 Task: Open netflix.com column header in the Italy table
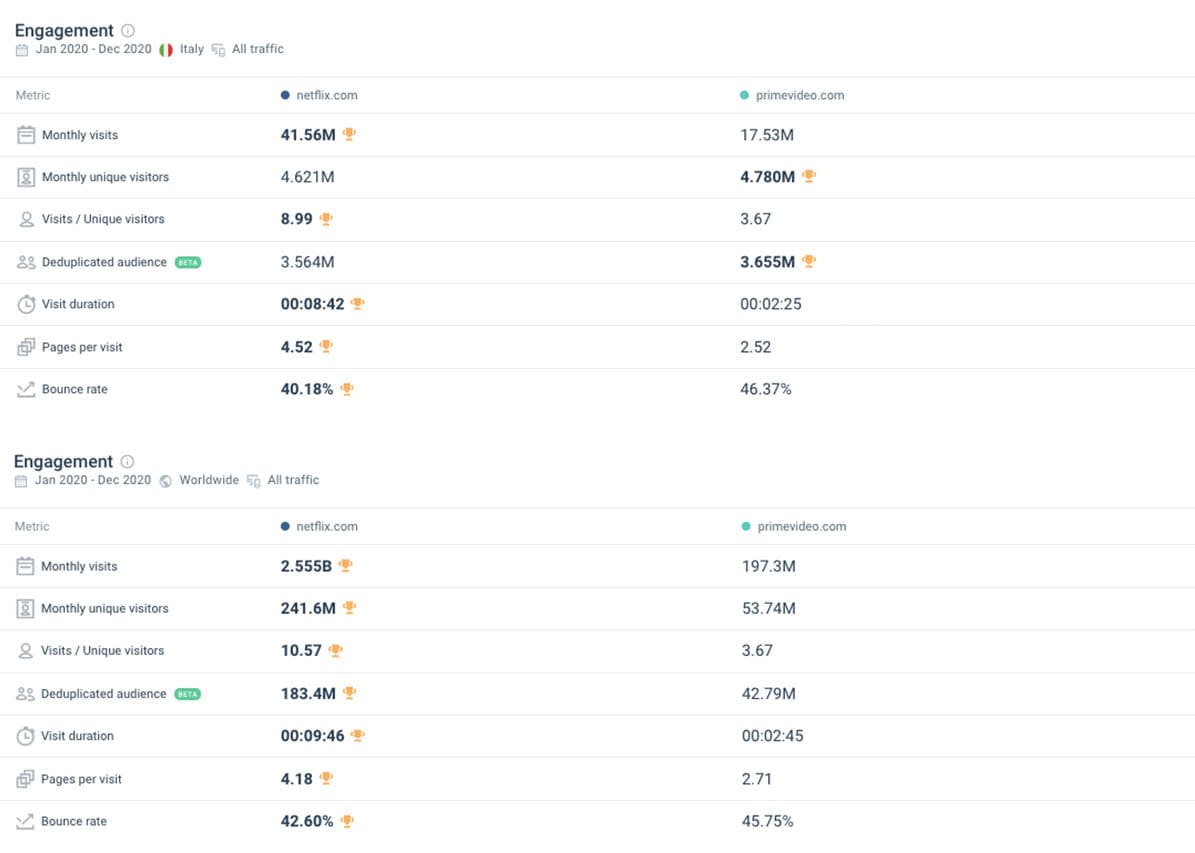point(327,95)
